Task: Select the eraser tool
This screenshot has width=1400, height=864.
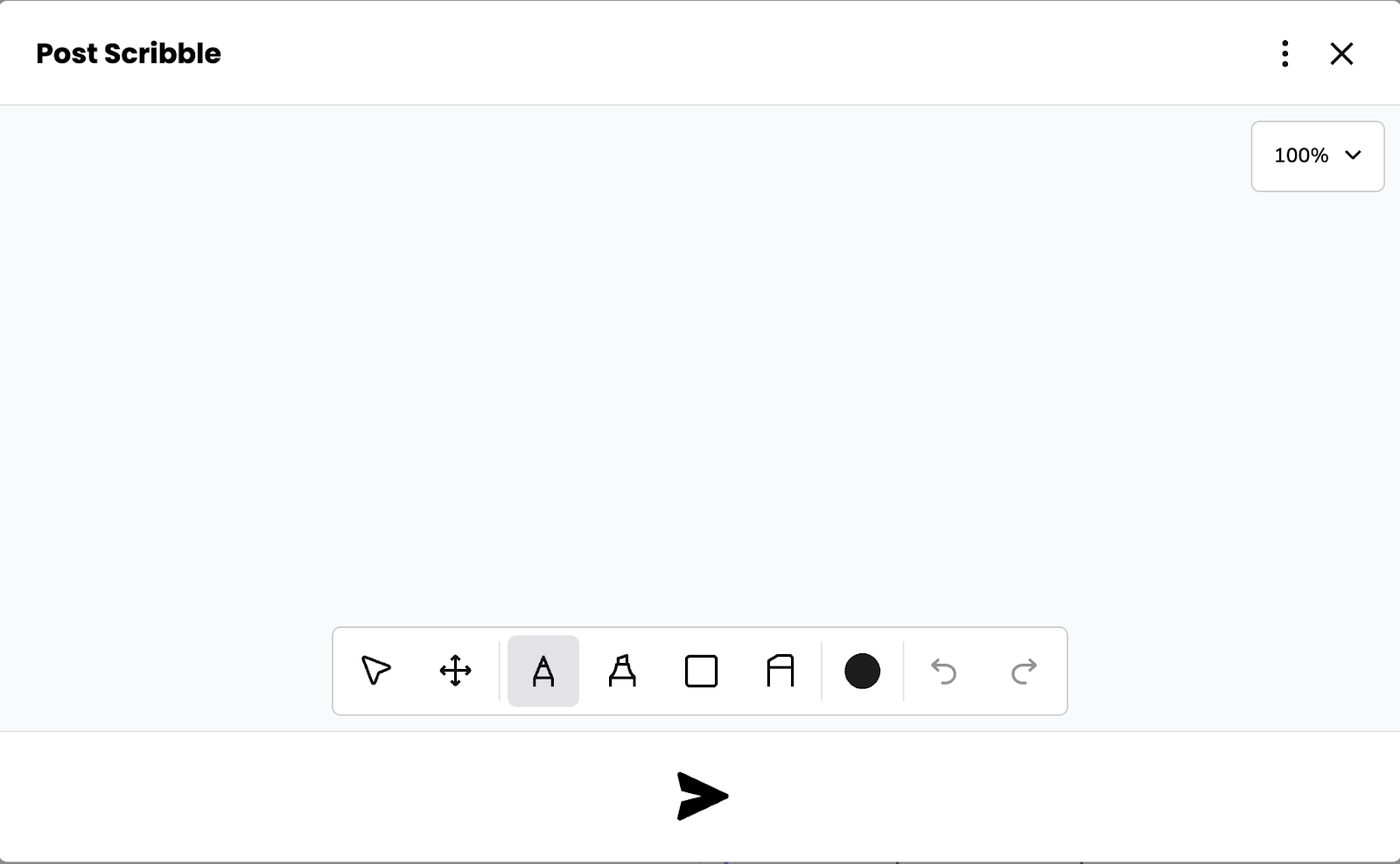Action: tap(780, 671)
